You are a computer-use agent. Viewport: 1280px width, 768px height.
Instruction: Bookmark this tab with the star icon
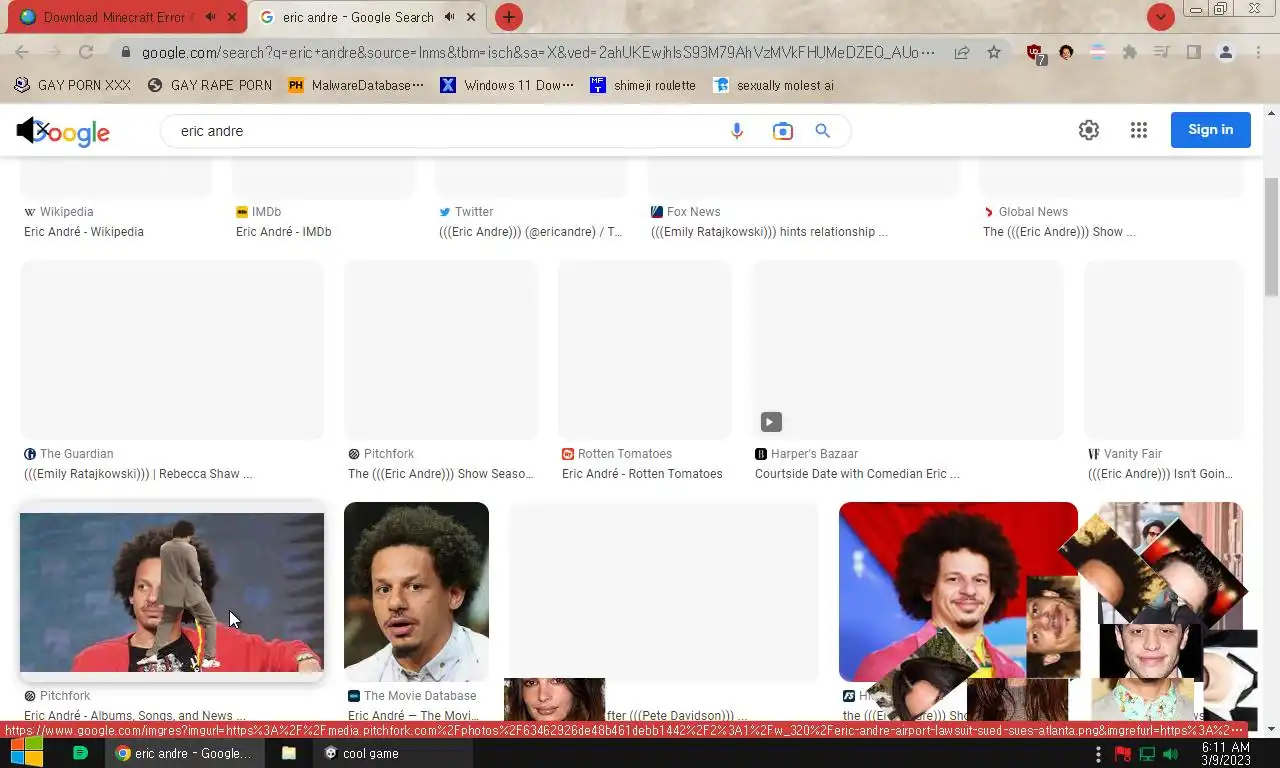(993, 52)
